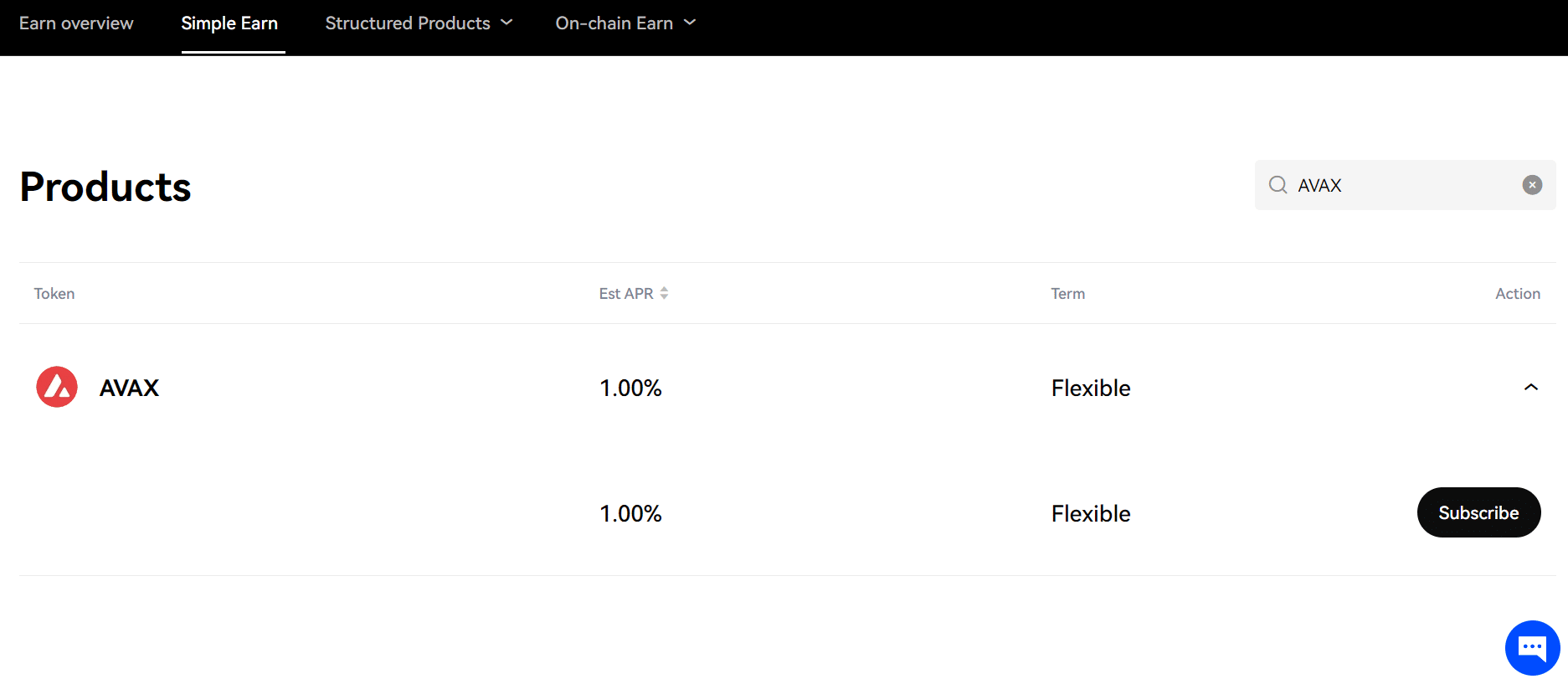This screenshot has height=679, width=1568.
Task: Switch to Earn overview tab
Action: pos(76,23)
